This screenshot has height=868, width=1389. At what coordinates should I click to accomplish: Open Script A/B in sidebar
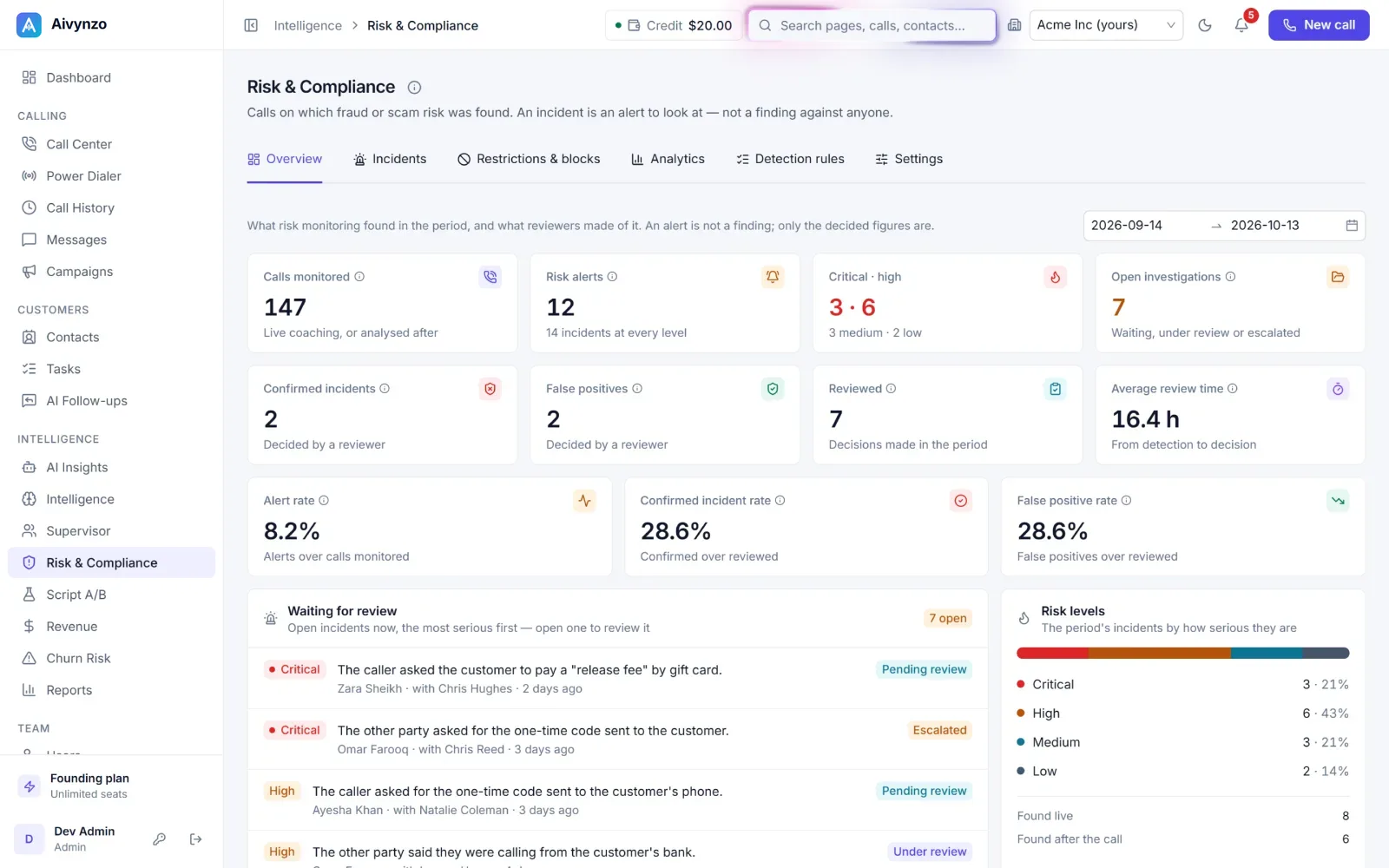click(111, 595)
